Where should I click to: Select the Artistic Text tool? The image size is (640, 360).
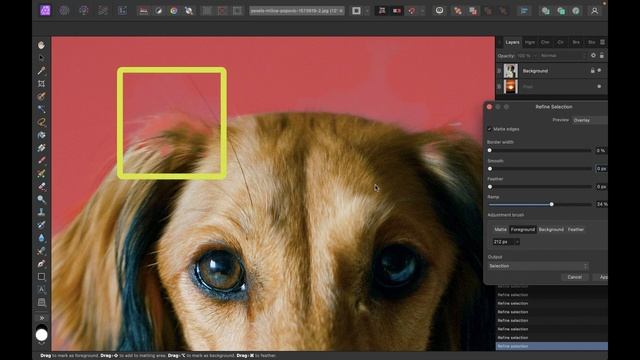coord(41,289)
